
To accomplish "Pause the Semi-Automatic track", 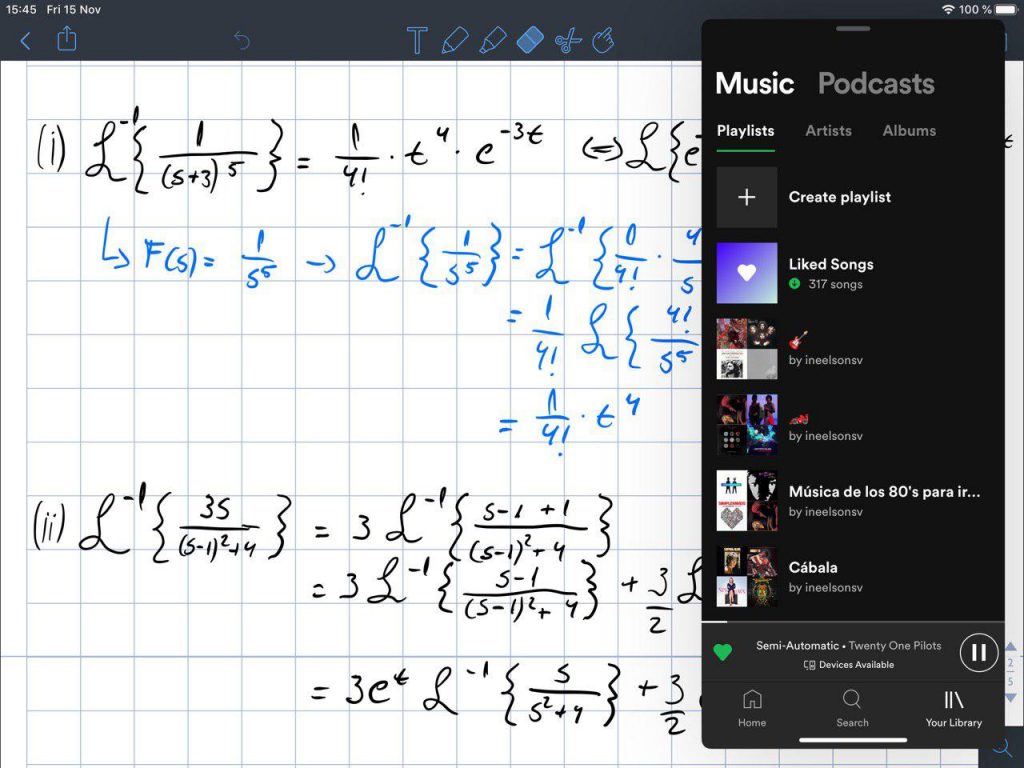I will tap(978, 653).
